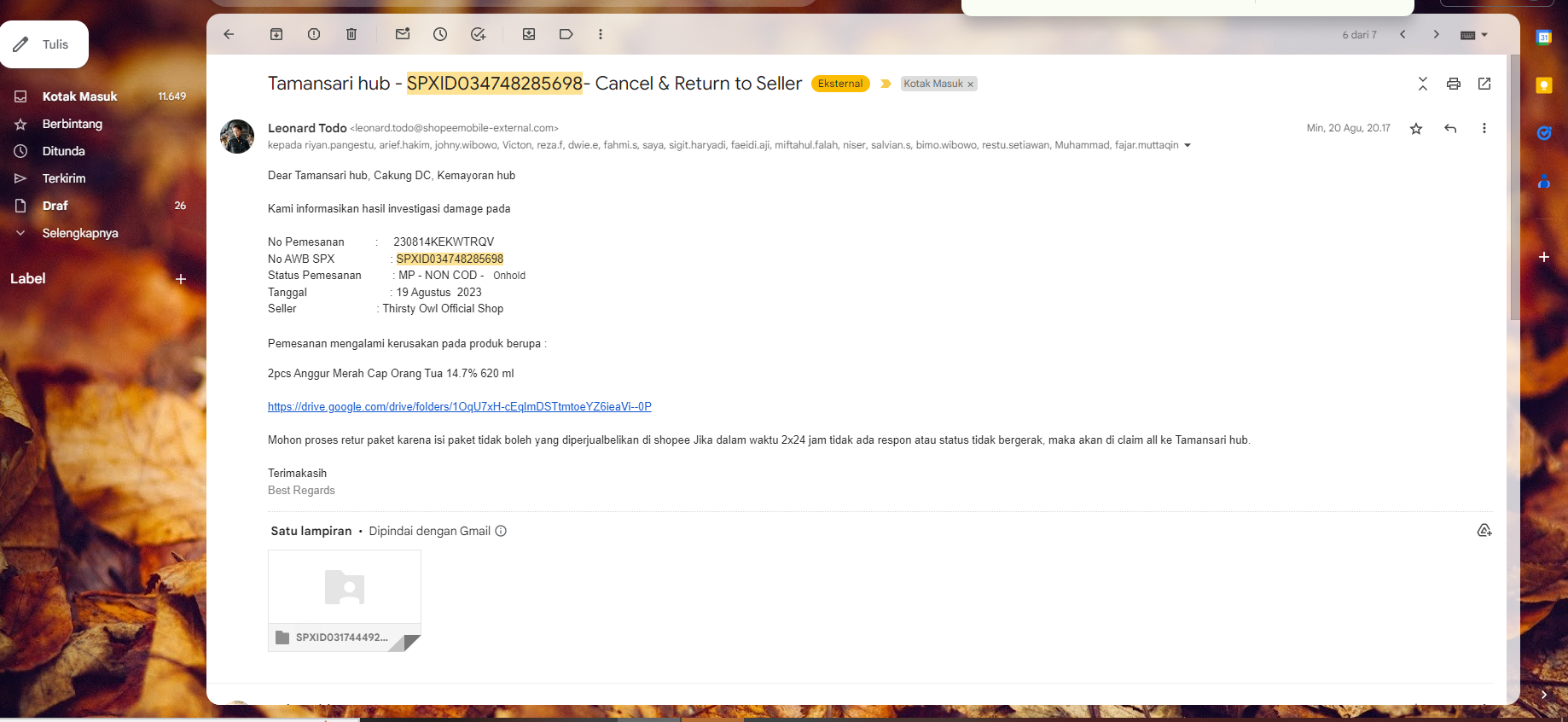
Task: Open more options in top toolbar
Action: pyautogui.click(x=601, y=34)
